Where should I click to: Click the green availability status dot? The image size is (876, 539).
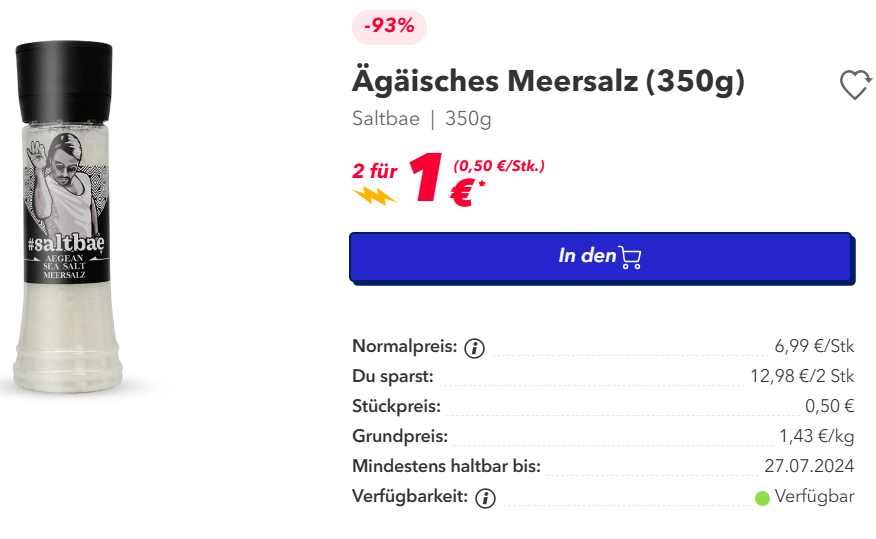click(762, 498)
